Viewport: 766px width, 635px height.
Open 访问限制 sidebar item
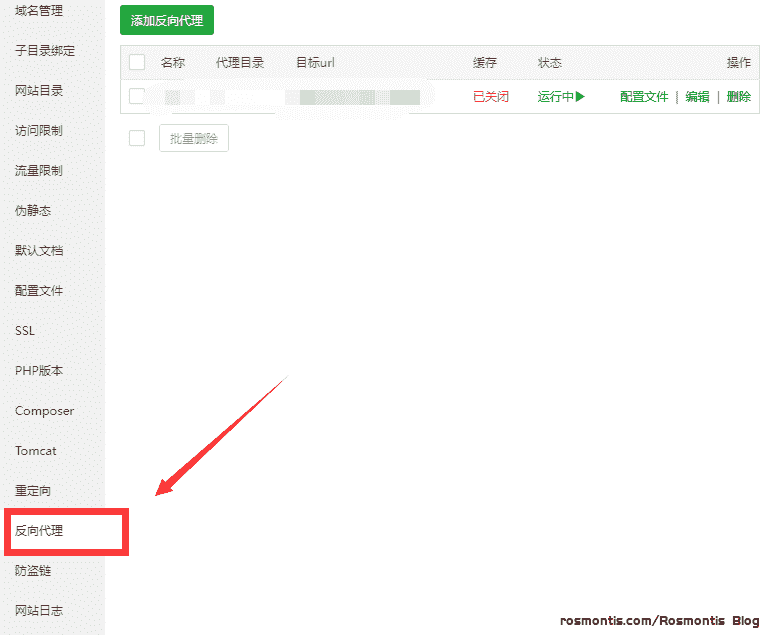click(39, 130)
